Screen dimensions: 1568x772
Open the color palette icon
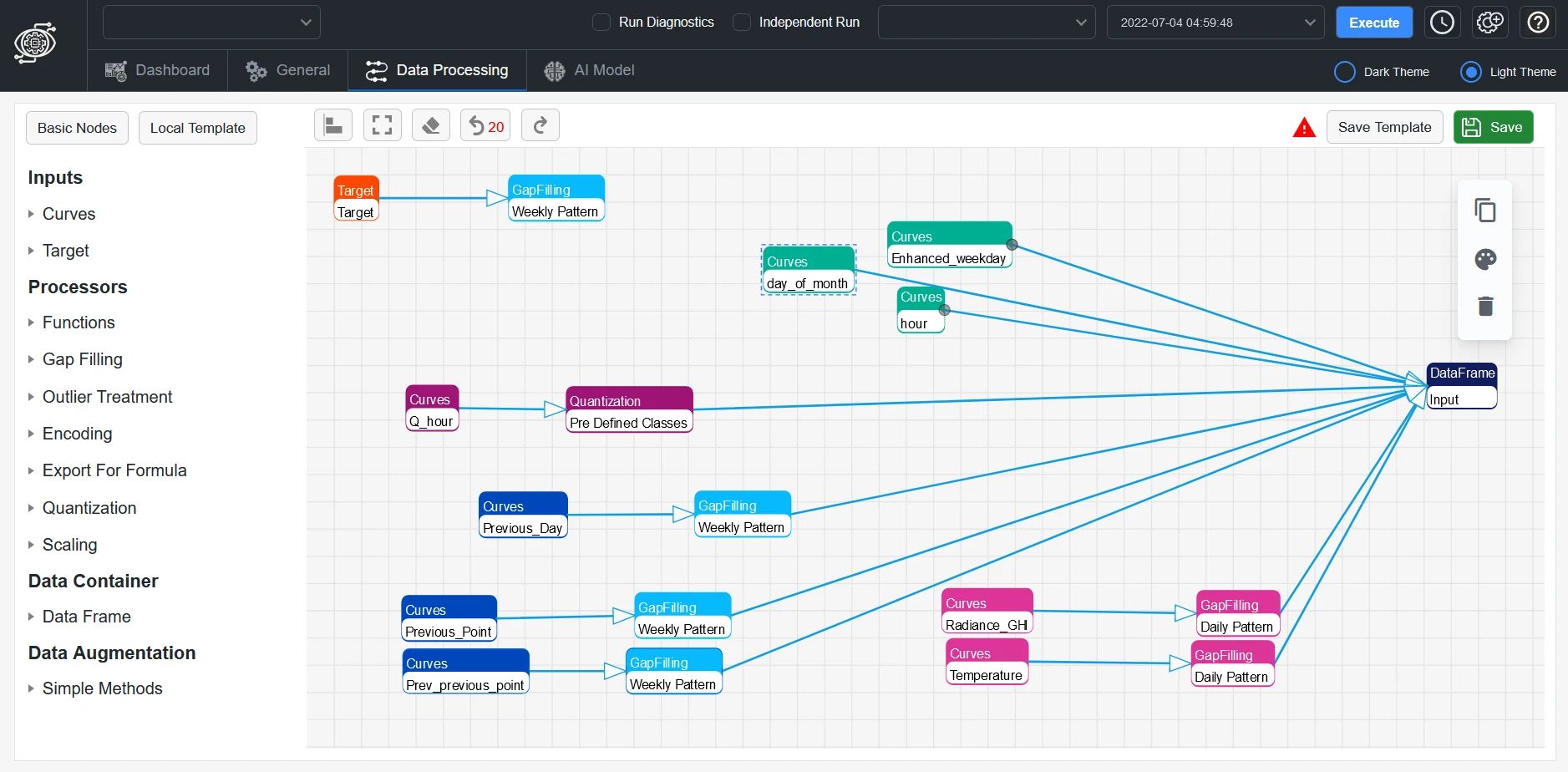tap(1485, 259)
